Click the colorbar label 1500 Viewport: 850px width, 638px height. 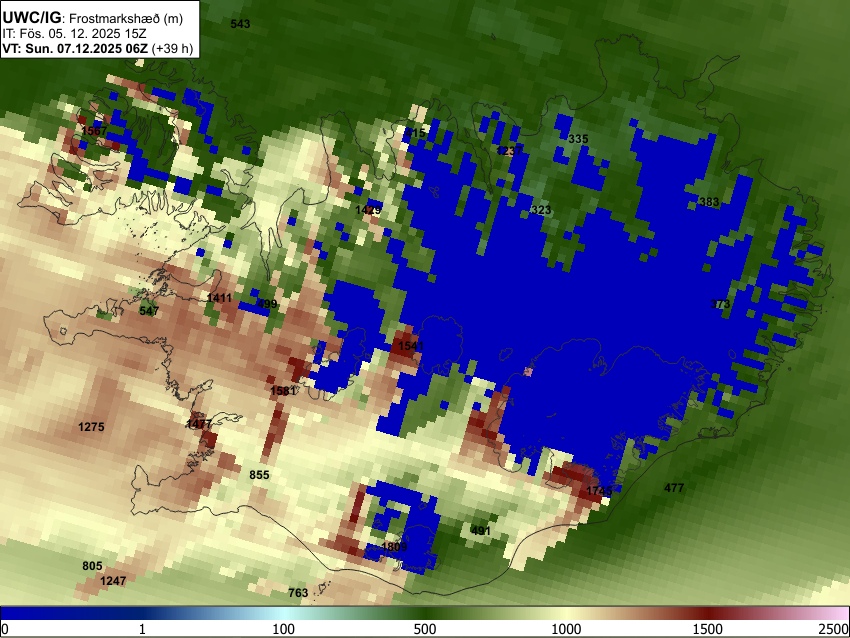[x=708, y=629]
